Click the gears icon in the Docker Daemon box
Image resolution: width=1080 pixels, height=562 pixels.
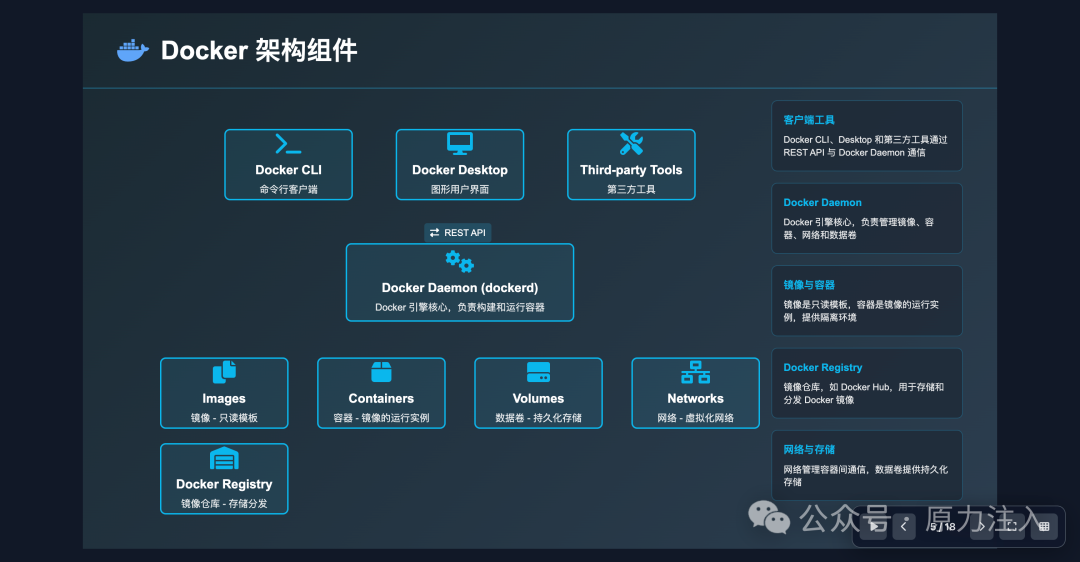click(x=459, y=262)
